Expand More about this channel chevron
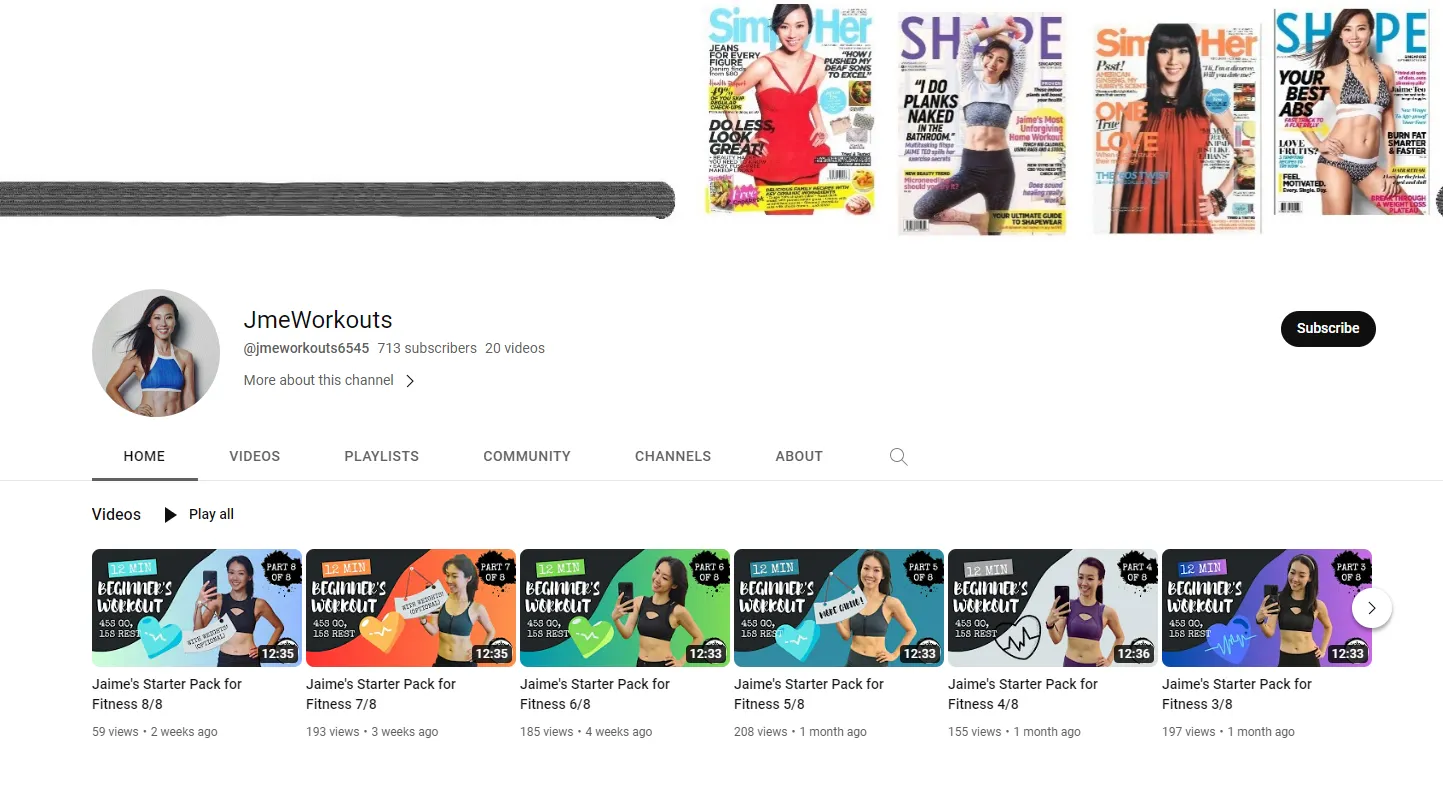The width and height of the screenshot is (1443, 785). tap(410, 381)
